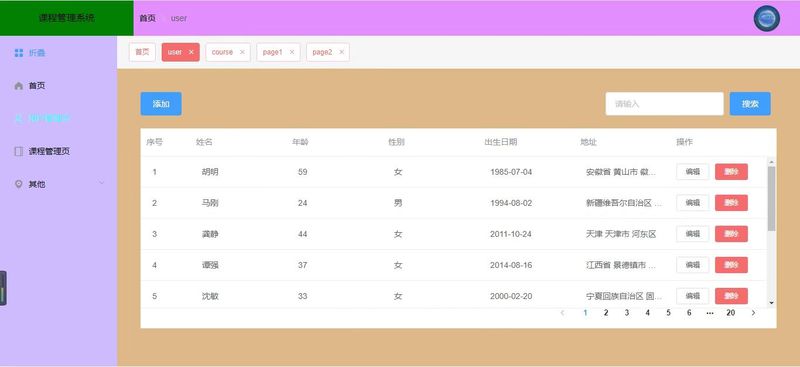
Task: Edit the row for 马刚
Action: pos(693,203)
